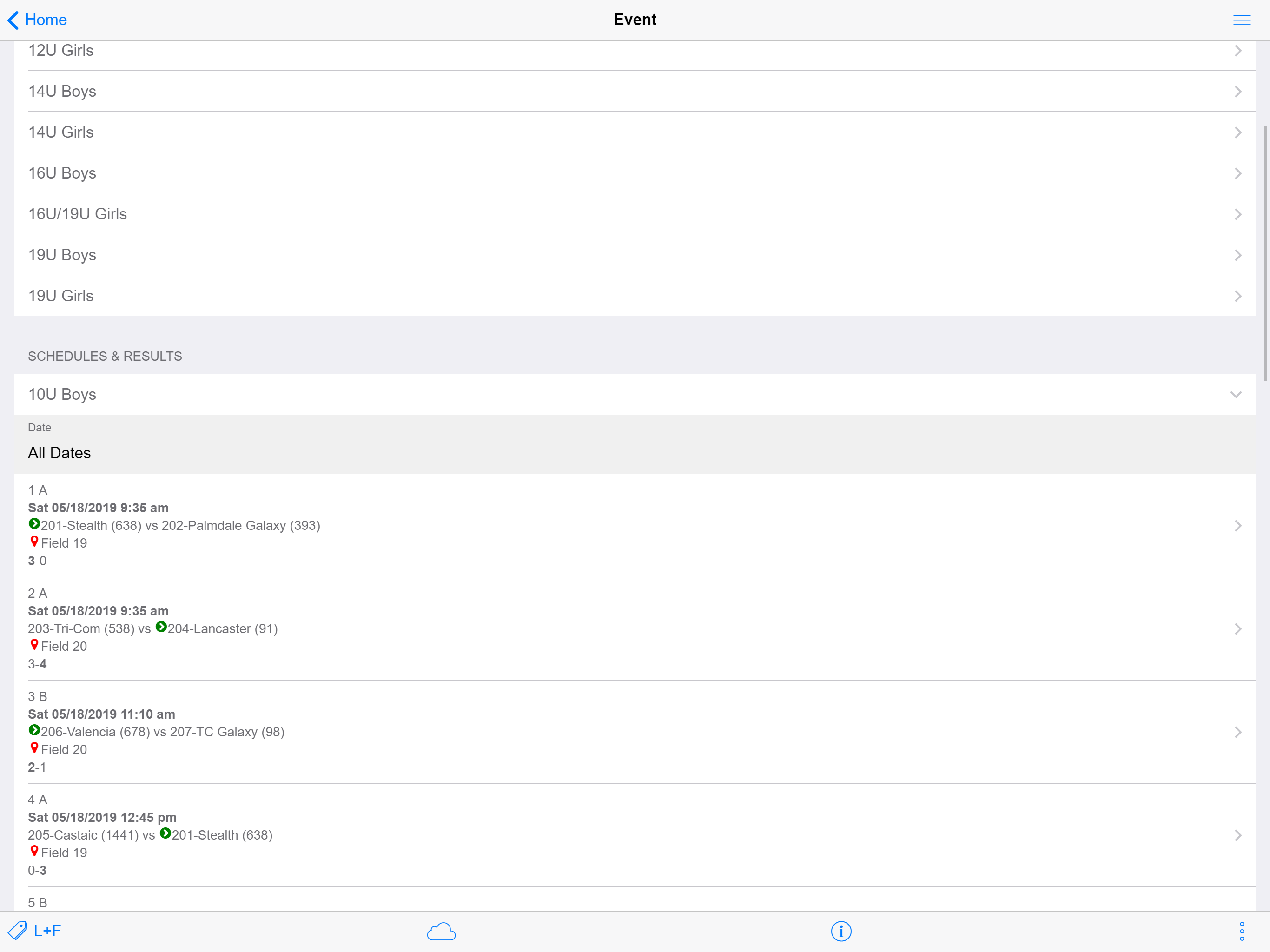Viewport: 1270px width, 952px height.
Task: Click chevron on 14U Girls row
Action: click(x=1238, y=132)
